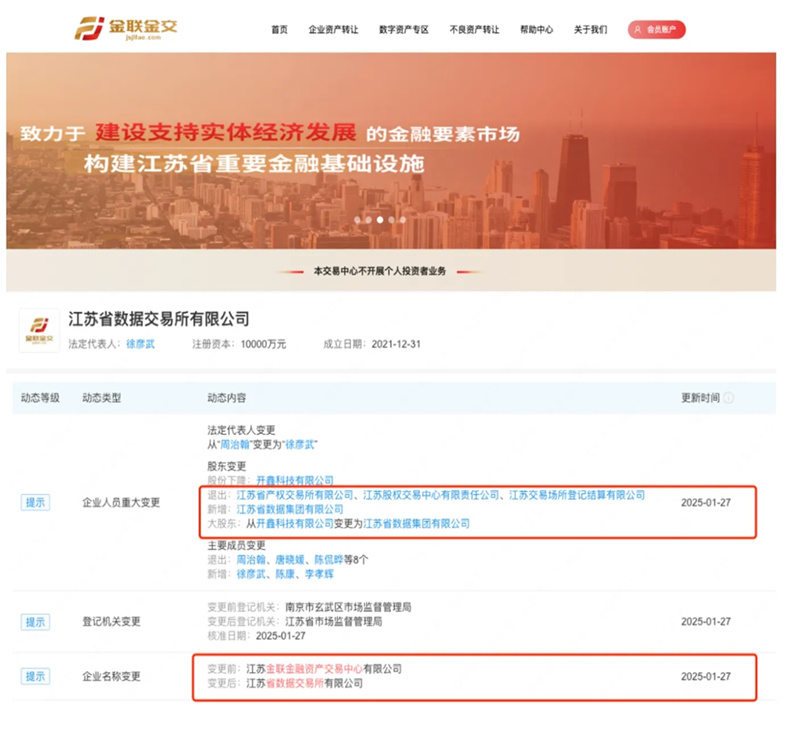Click 提示 tag in 企业人员重大变更 row

(35, 502)
